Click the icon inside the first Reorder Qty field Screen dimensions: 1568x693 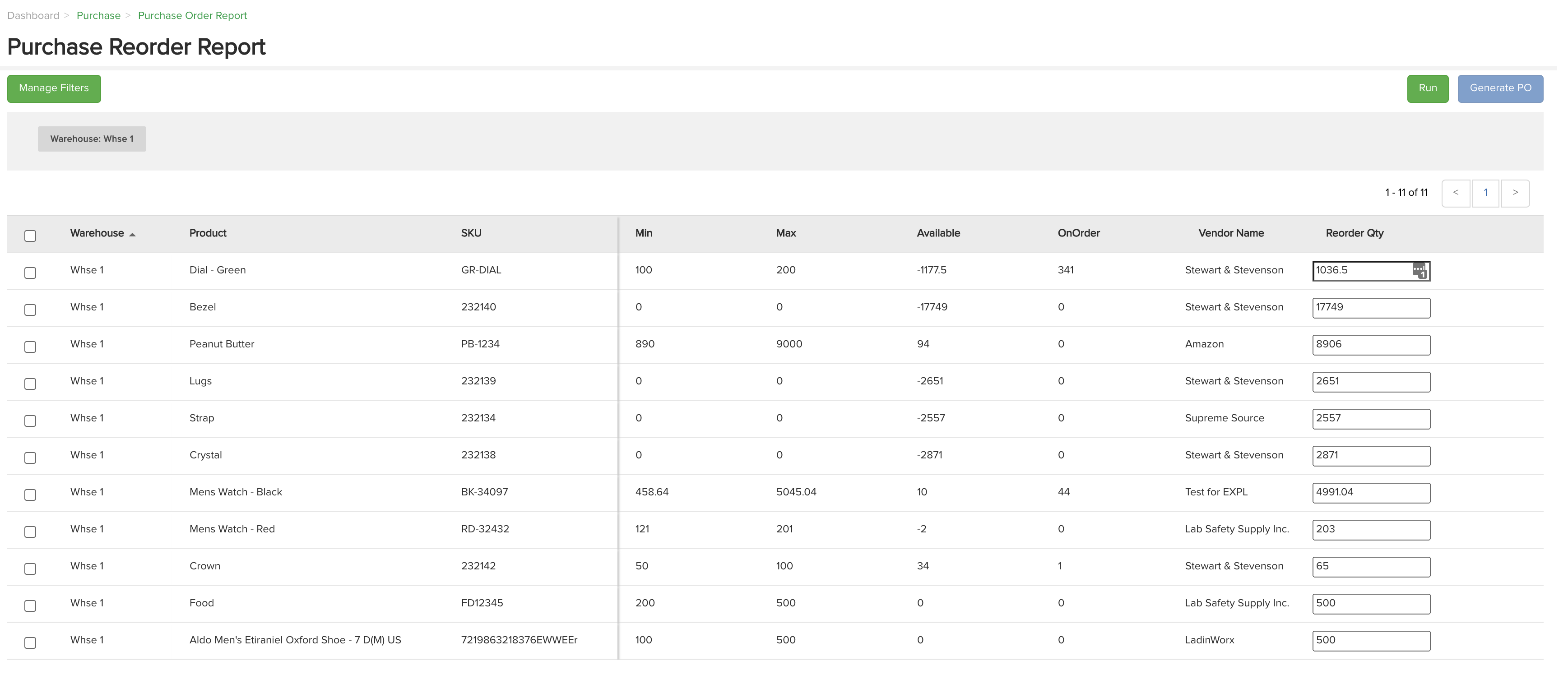pyautogui.click(x=1420, y=271)
